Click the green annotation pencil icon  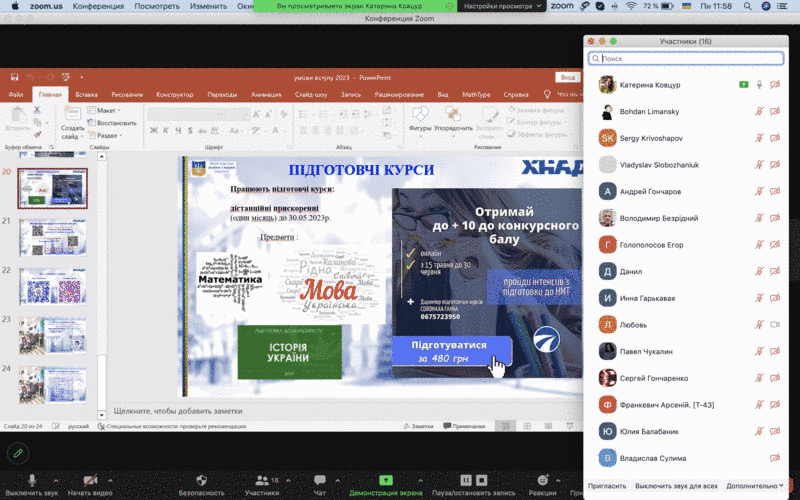[18, 453]
